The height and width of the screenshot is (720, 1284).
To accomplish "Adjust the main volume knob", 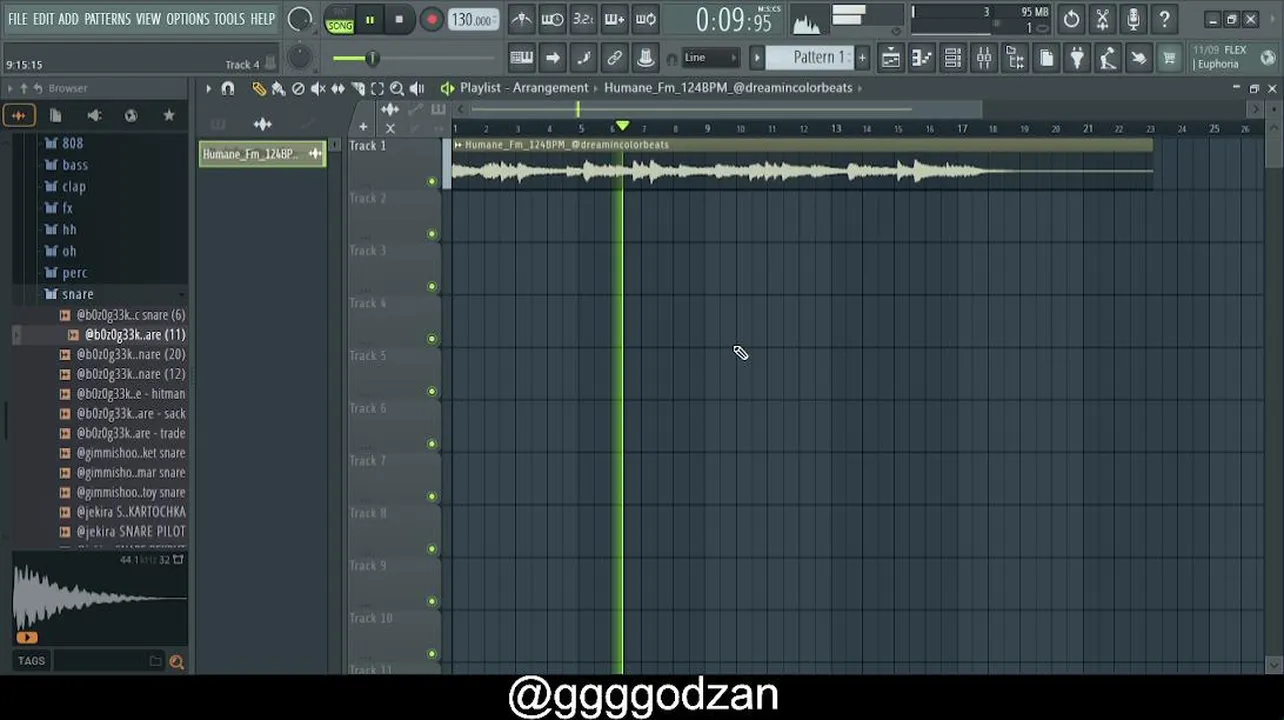I will point(299,19).
